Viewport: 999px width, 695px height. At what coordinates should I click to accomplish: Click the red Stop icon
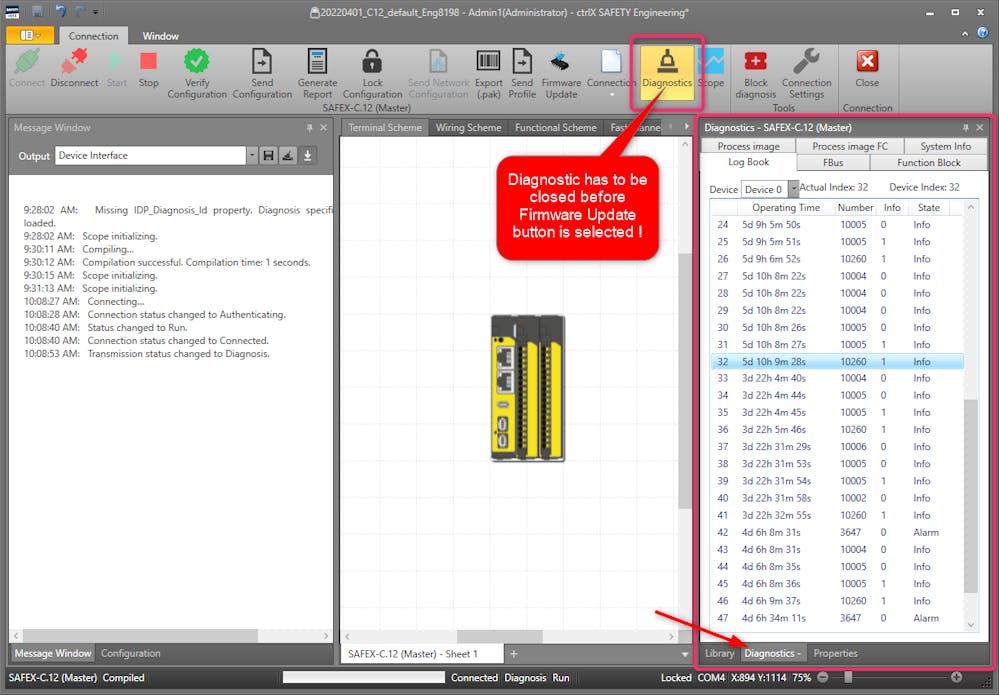pos(148,61)
